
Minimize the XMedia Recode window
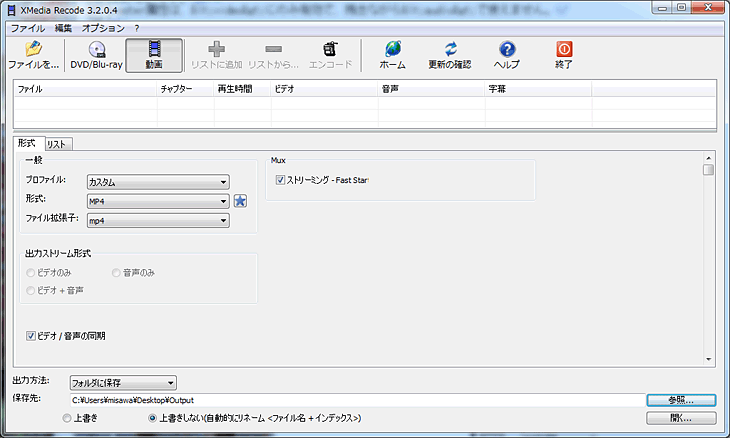(x=662, y=7)
